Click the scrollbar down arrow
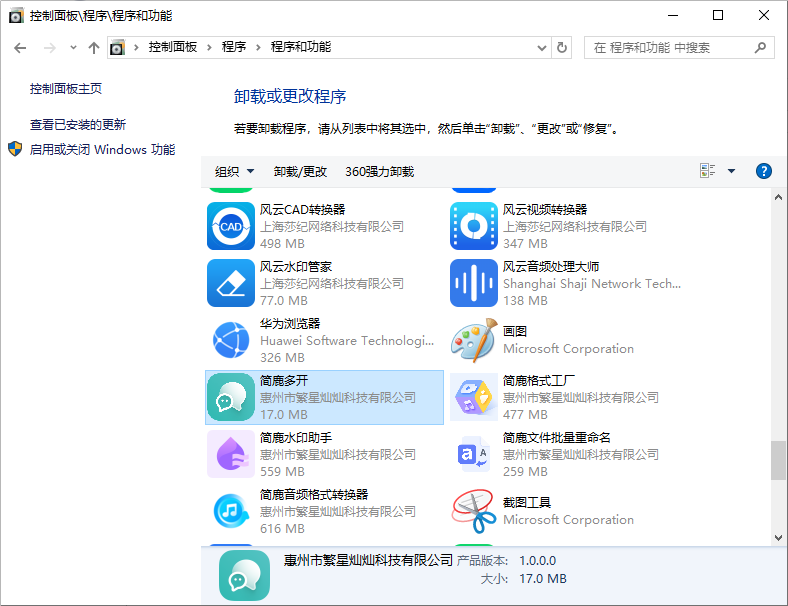This screenshot has width=788, height=606. point(778,538)
